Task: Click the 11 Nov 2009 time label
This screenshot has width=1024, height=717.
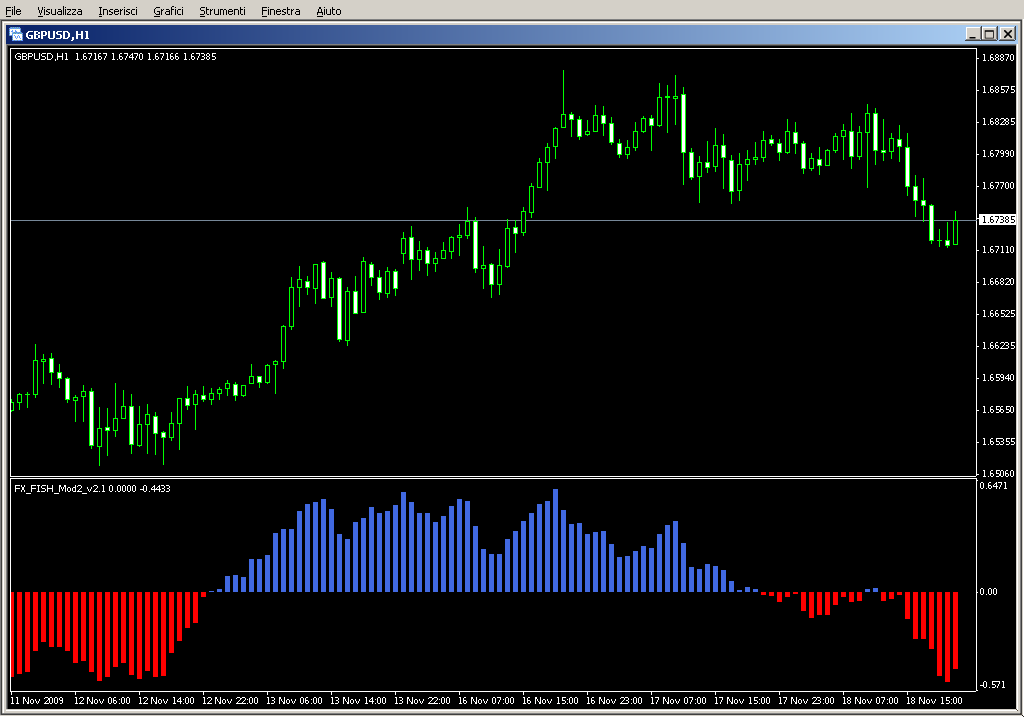Action: [x=37, y=701]
